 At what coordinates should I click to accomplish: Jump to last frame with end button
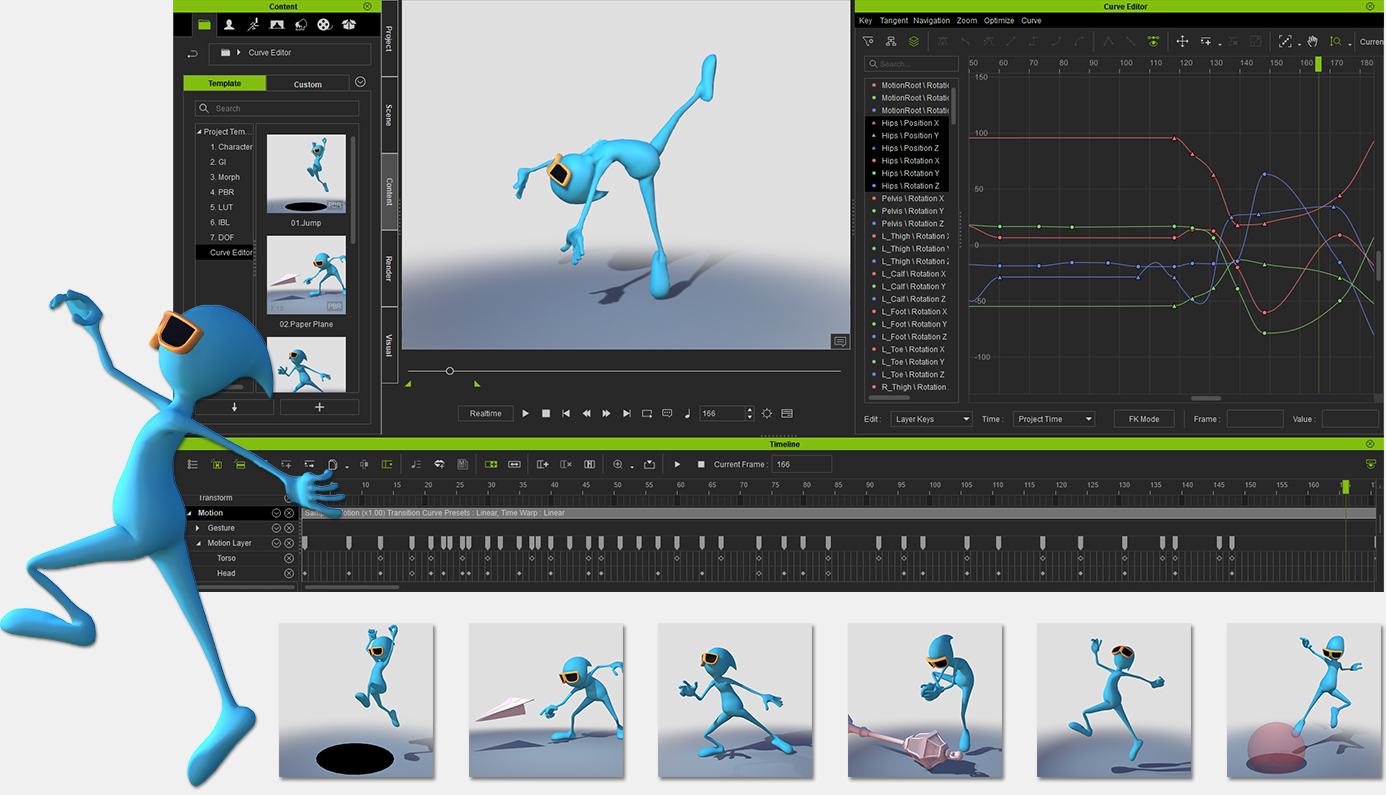626,413
